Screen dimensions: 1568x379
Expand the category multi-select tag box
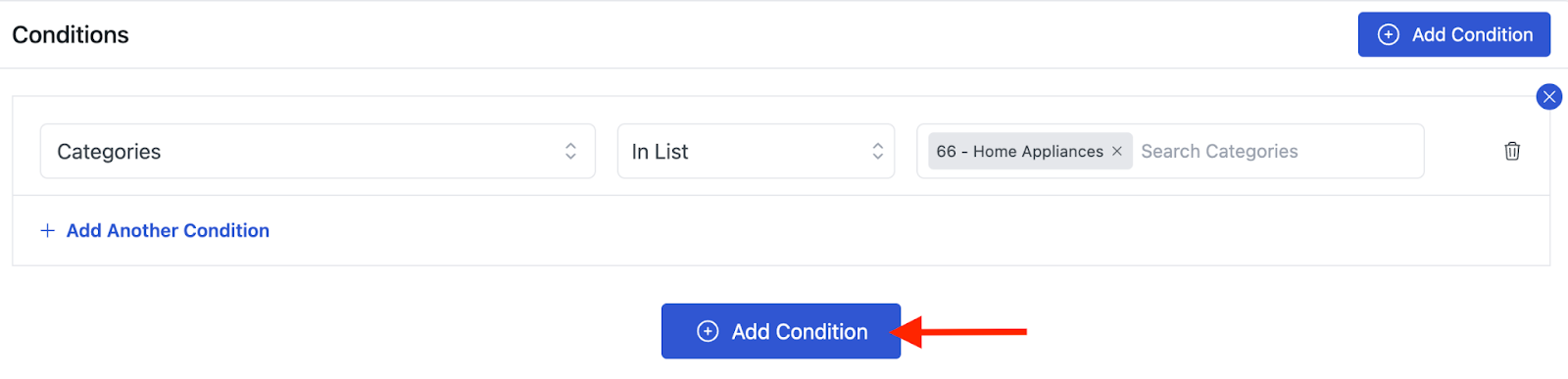click(x=1170, y=151)
